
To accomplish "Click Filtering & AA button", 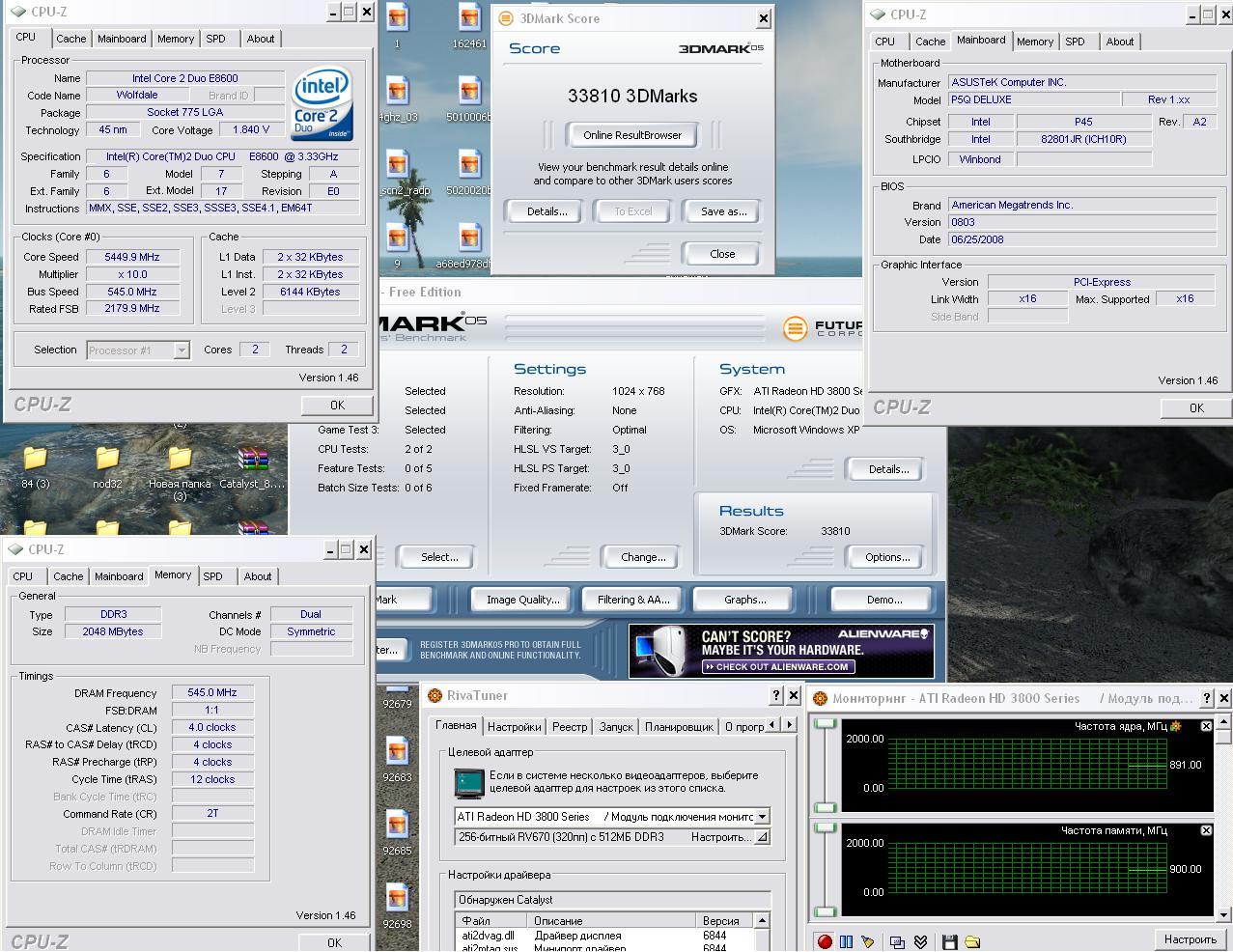I will 633,600.
